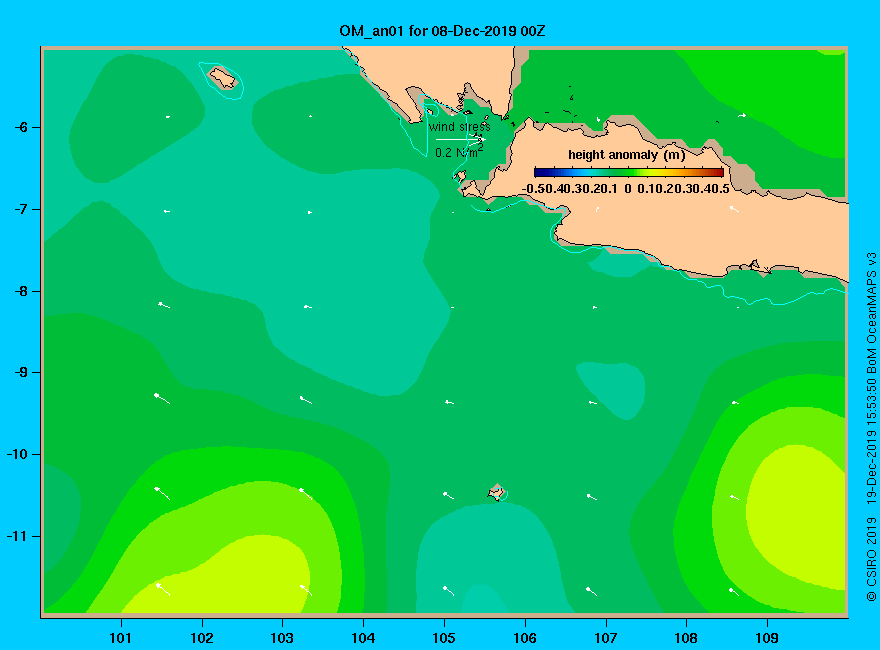Click the CSIRO 2019 copyright timestamp text
Viewport: 880px width, 650px height.
871,427
